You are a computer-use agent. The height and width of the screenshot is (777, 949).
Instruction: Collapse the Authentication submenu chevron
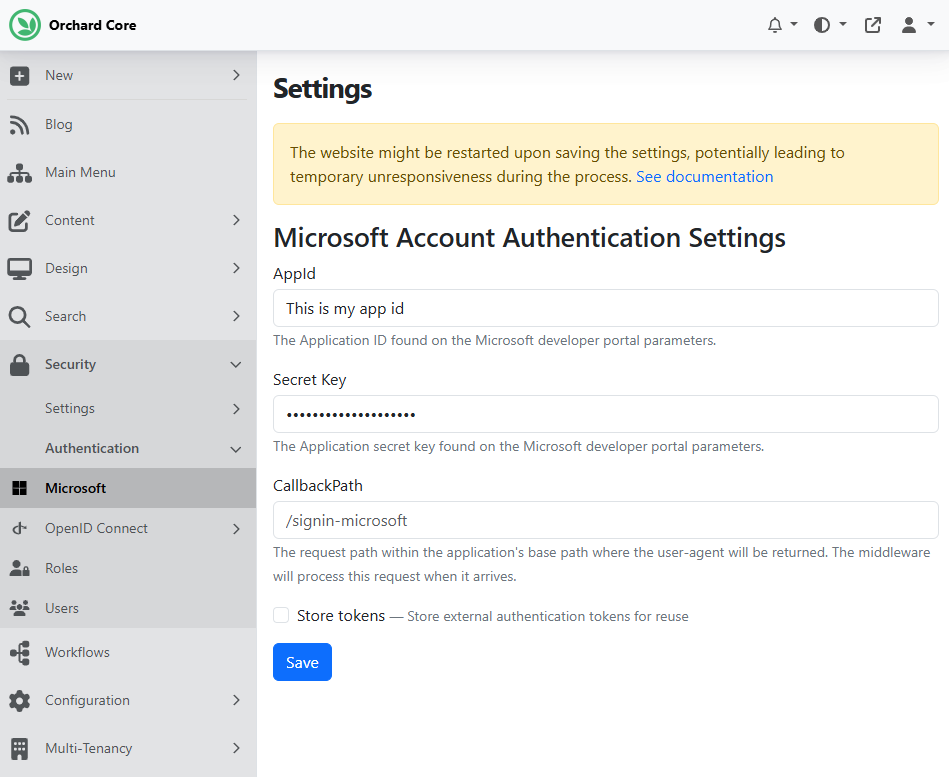(236, 450)
